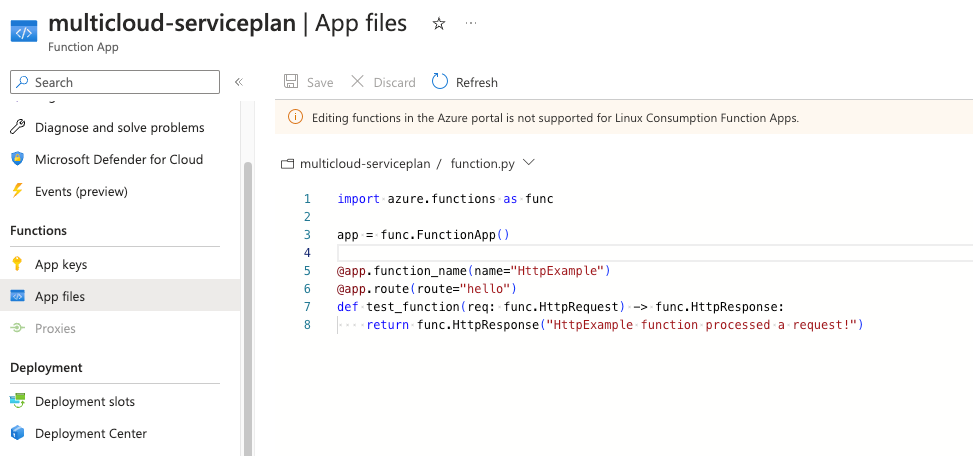Viewport: 973px width, 456px height.
Task: Place cursor on empty editor line 4
Action: (x=655, y=253)
